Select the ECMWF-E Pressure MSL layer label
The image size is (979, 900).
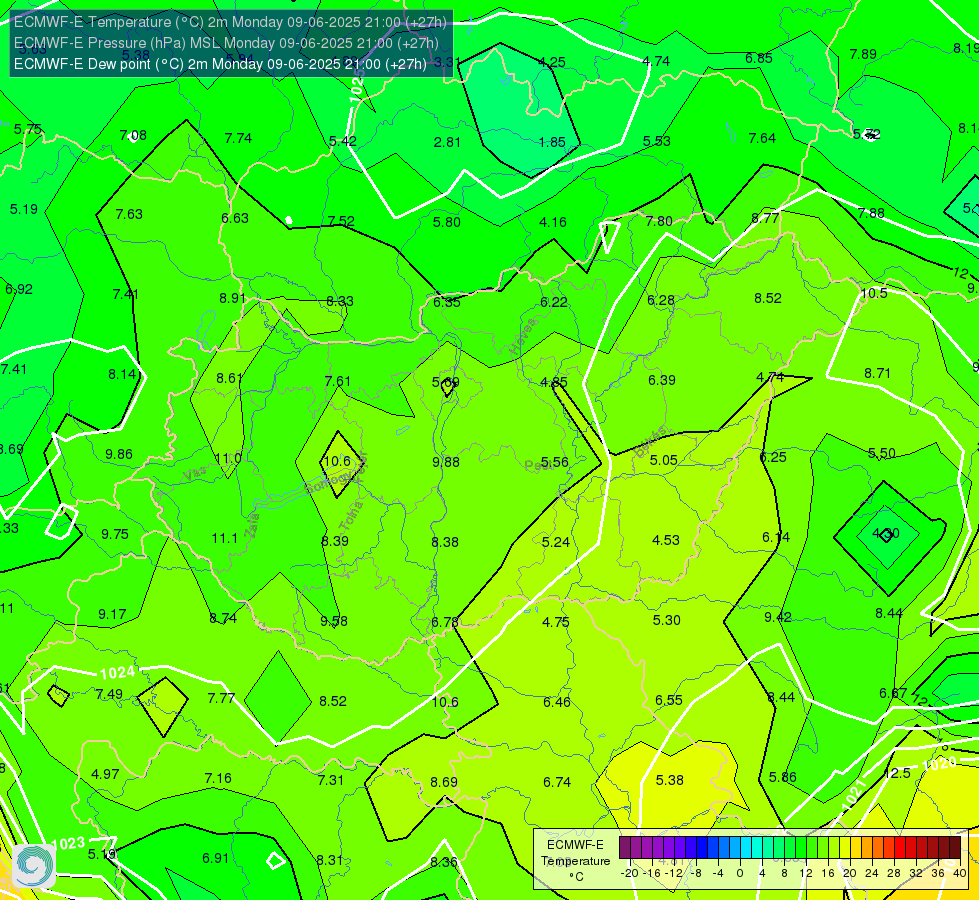(x=226, y=43)
